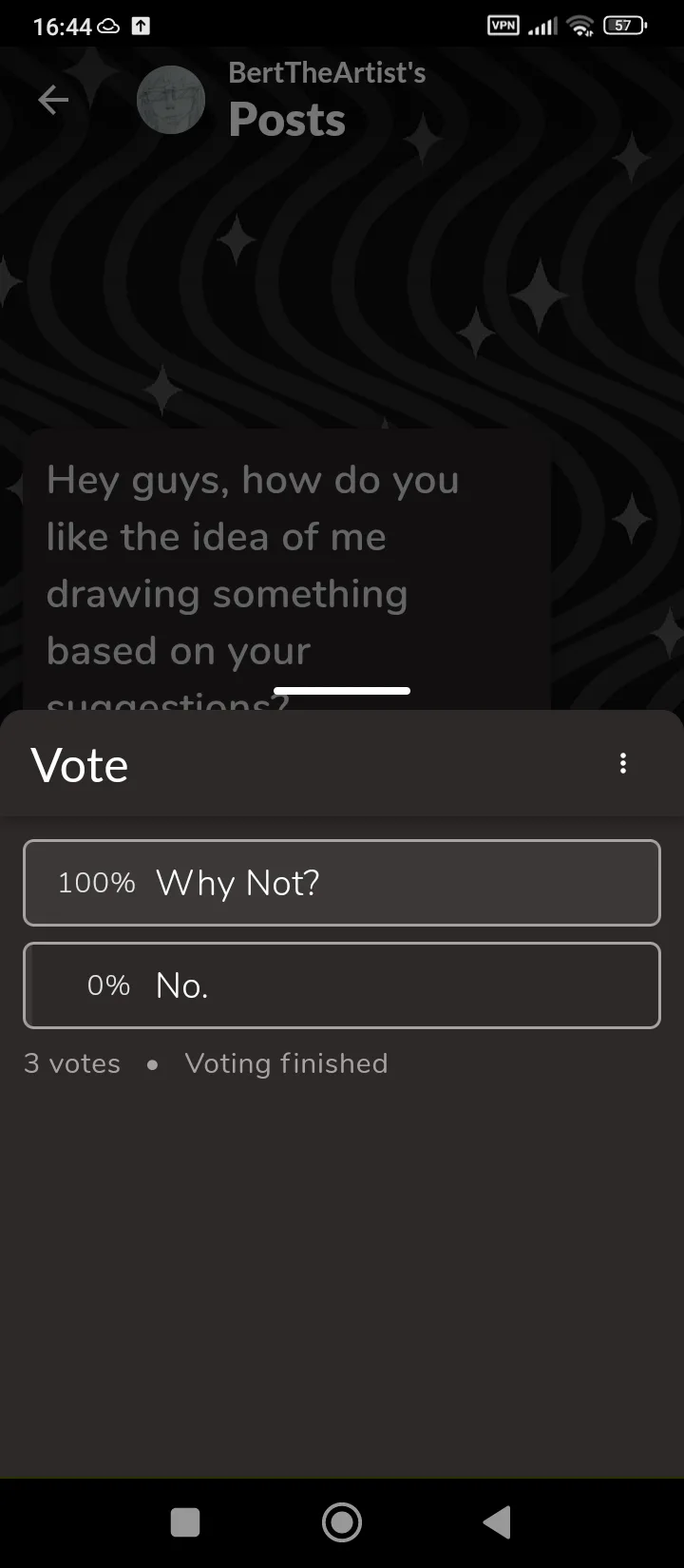684x1568 pixels.
Task: Tap the Android home circle button
Action: pos(342,1522)
